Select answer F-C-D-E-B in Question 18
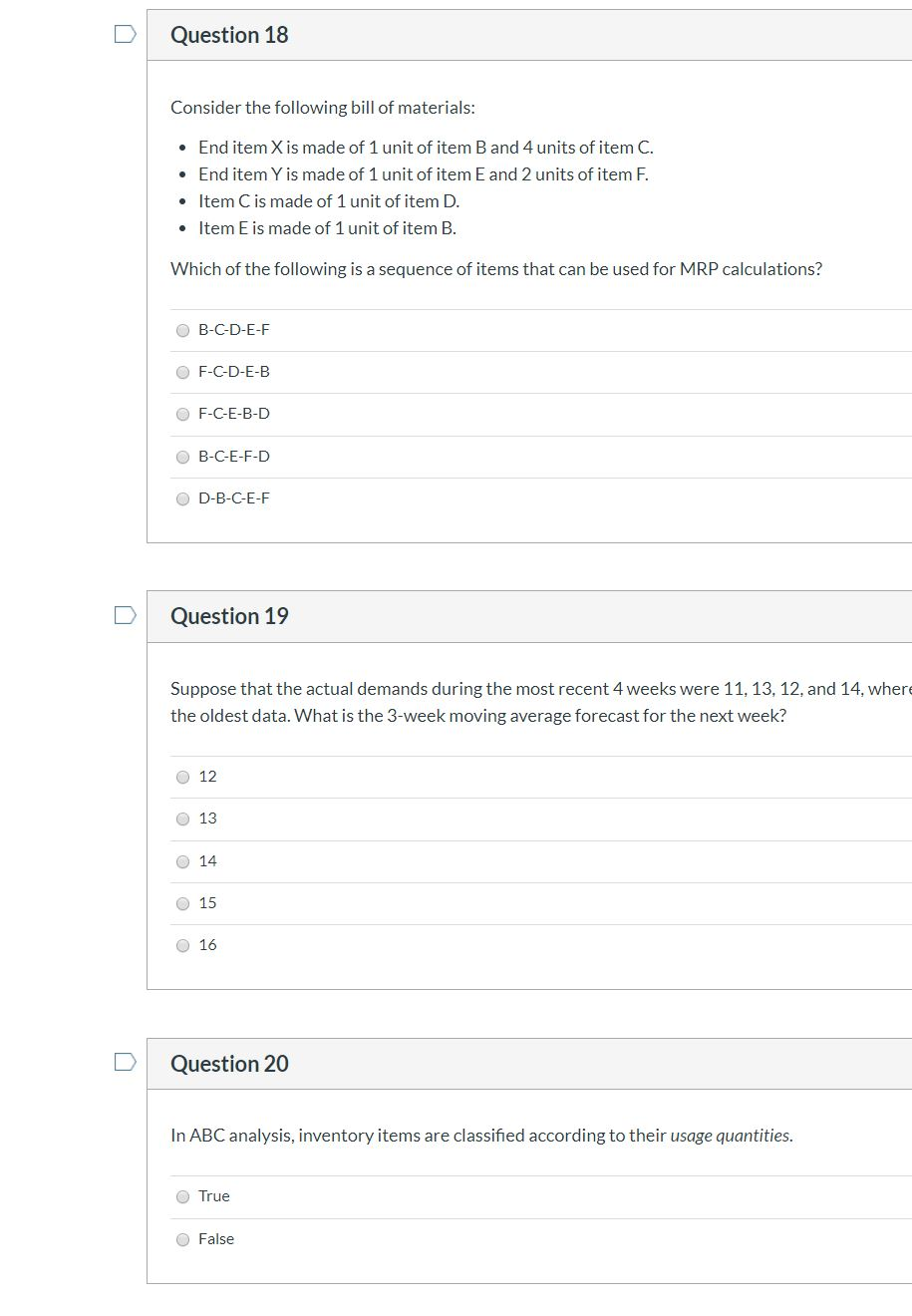The height and width of the screenshot is (1316, 912). point(182,371)
